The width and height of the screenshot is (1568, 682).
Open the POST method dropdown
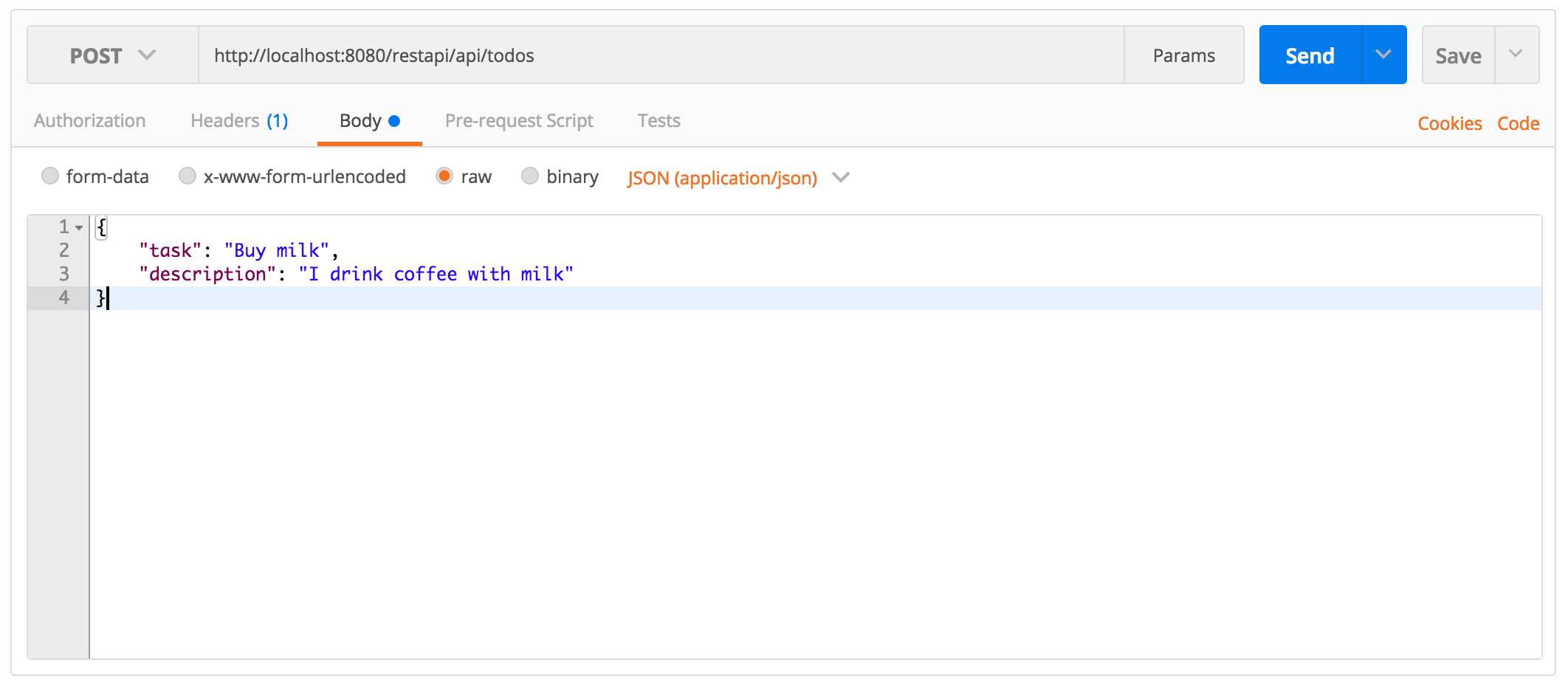(113, 55)
